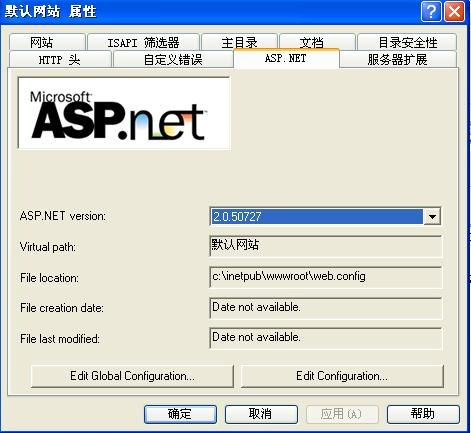Click the File last modified label
The image size is (471, 433).
[x=60, y=339]
